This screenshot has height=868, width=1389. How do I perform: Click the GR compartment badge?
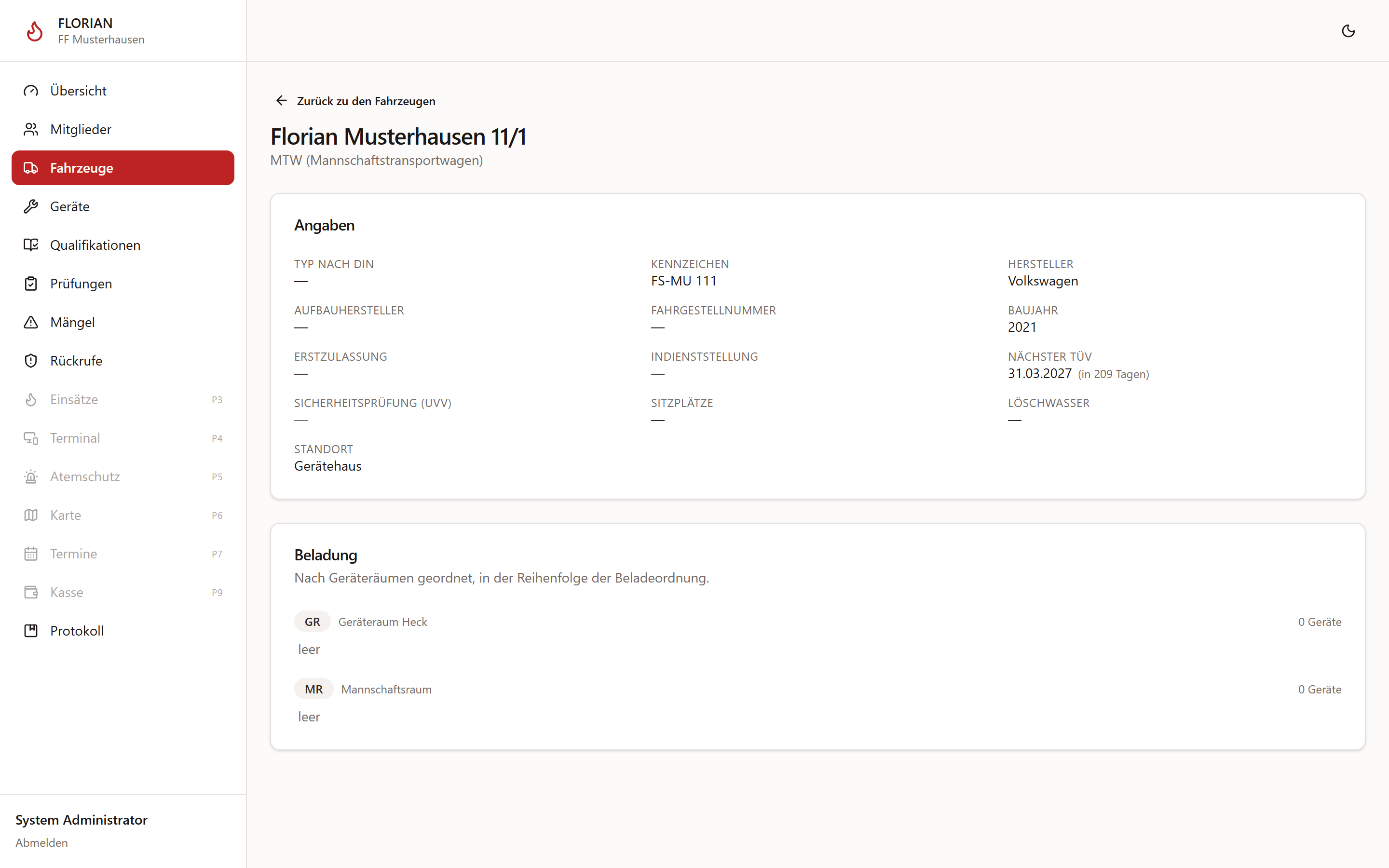pos(312,622)
